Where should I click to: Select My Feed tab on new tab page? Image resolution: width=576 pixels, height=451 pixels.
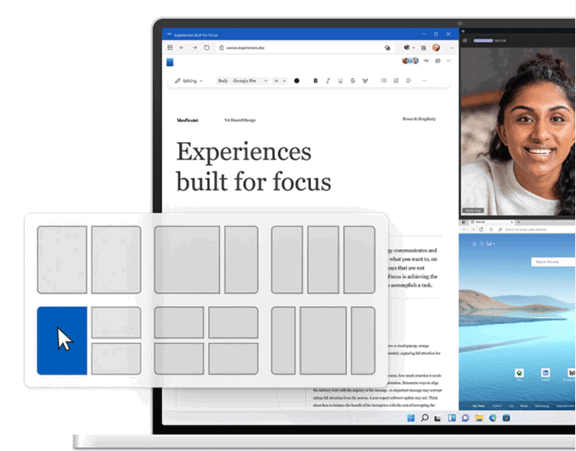[x=478, y=406]
